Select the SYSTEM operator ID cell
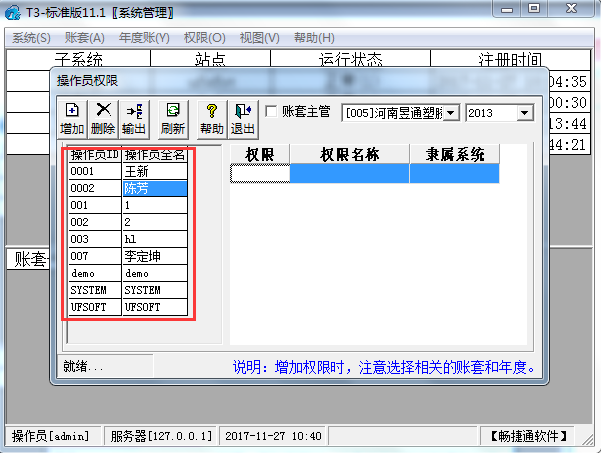 95,290
